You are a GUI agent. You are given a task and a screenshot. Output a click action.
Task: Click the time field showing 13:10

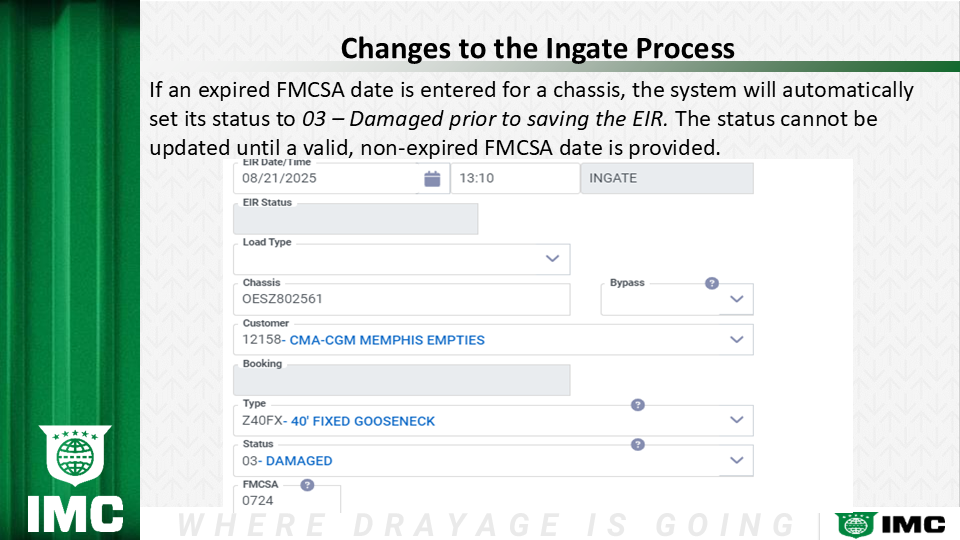(x=513, y=179)
